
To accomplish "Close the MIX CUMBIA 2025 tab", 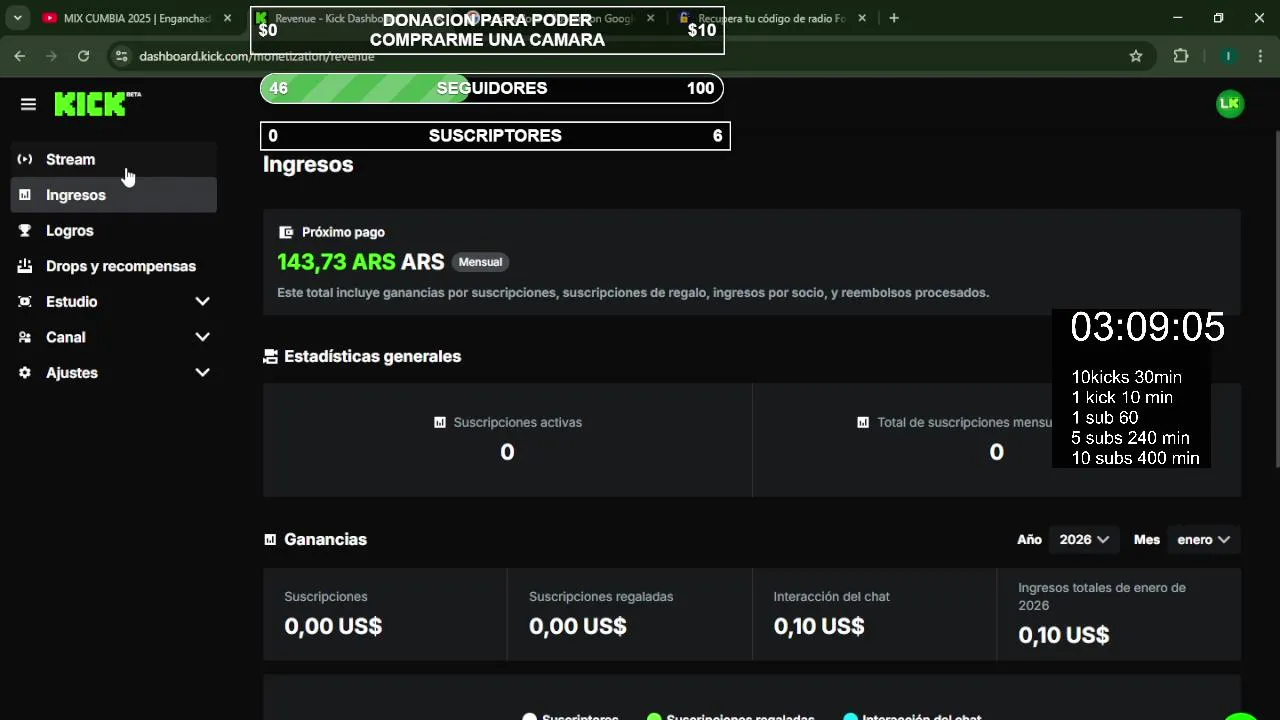I will pyautogui.click(x=227, y=18).
